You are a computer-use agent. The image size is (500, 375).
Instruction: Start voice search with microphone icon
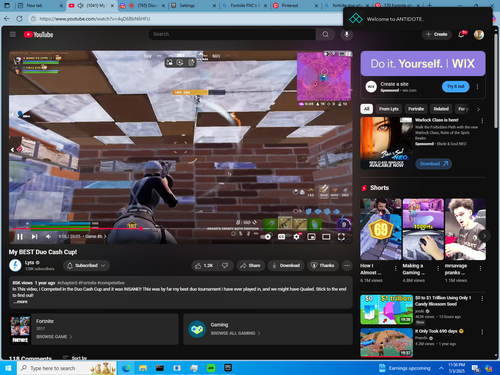click(x=347, y=34)
